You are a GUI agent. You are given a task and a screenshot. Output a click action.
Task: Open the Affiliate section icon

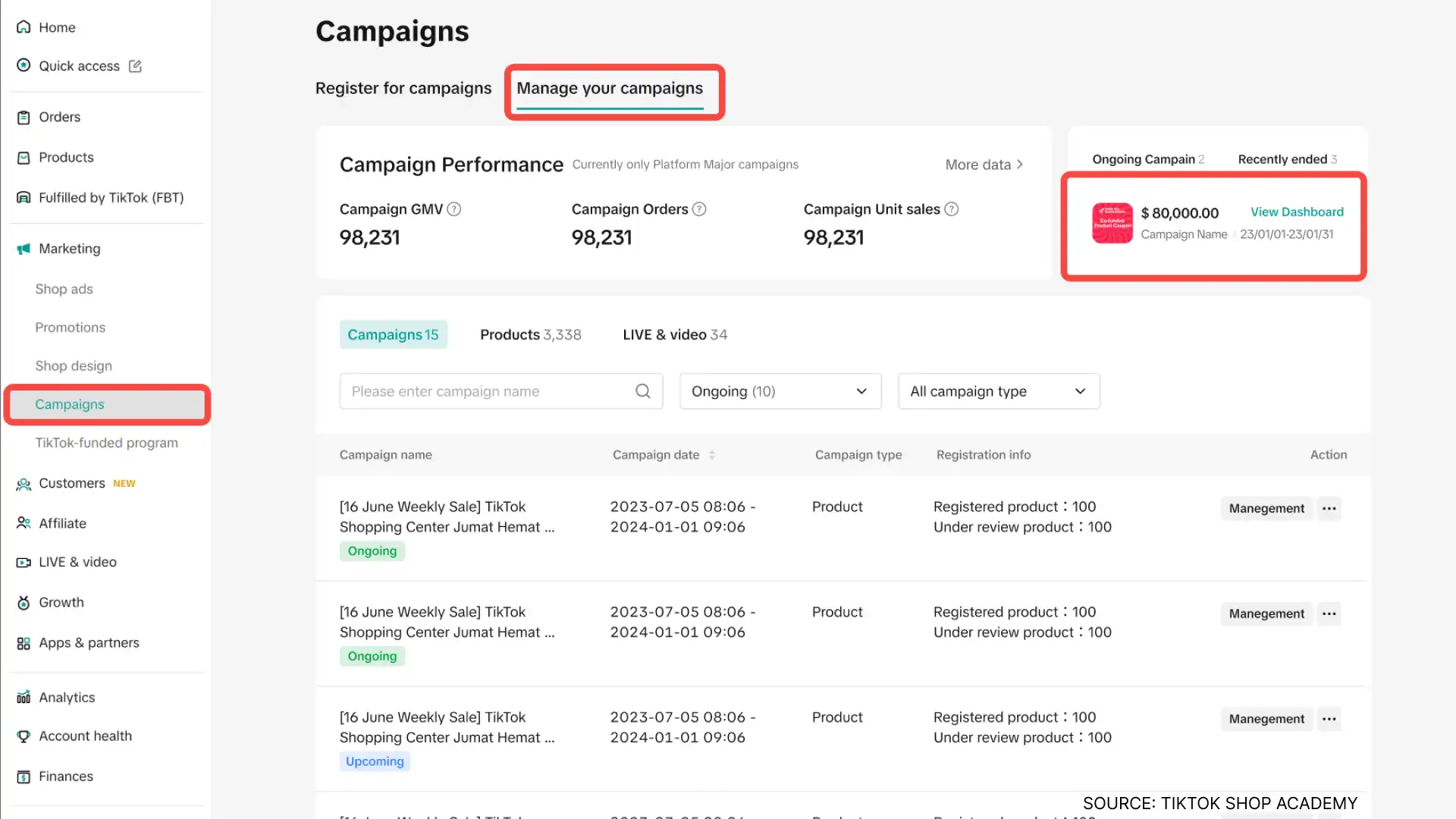coord(22,523)
